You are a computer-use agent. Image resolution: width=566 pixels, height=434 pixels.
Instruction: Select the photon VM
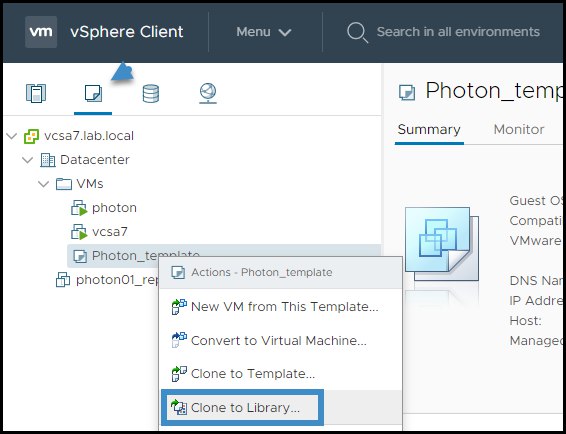click(114, 208)
